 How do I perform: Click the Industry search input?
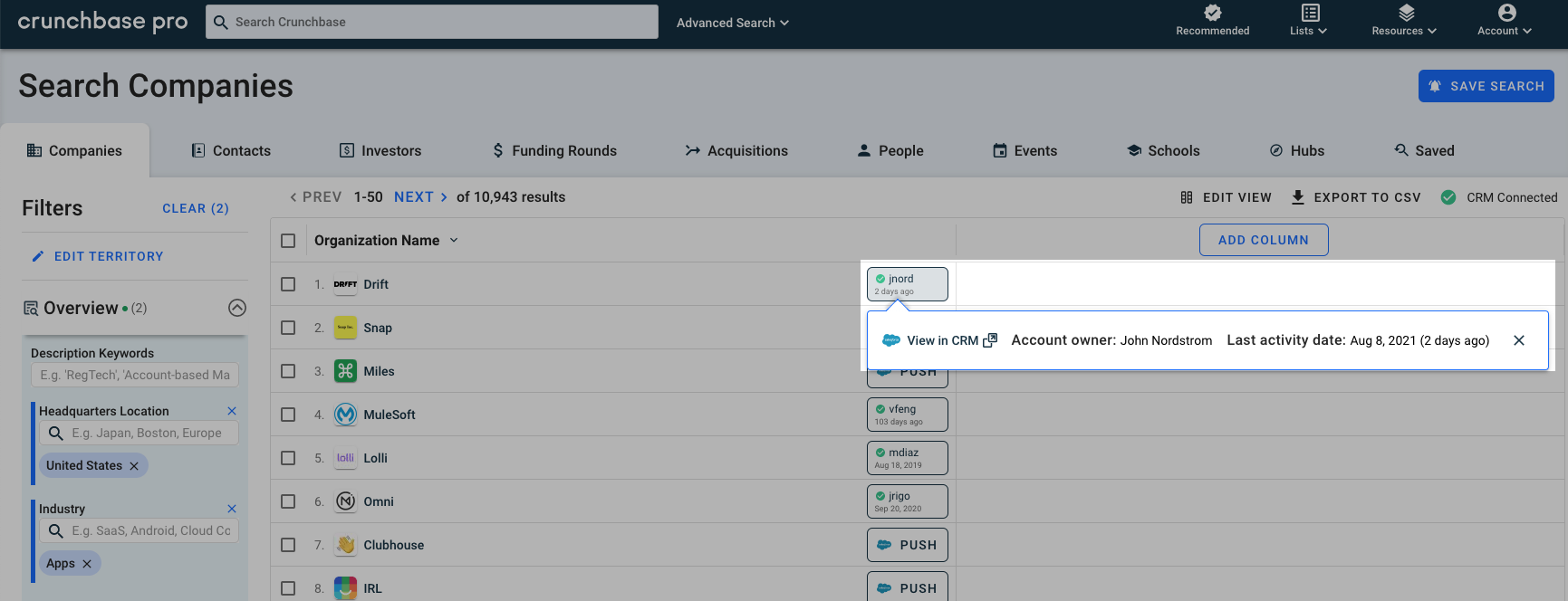139,530
